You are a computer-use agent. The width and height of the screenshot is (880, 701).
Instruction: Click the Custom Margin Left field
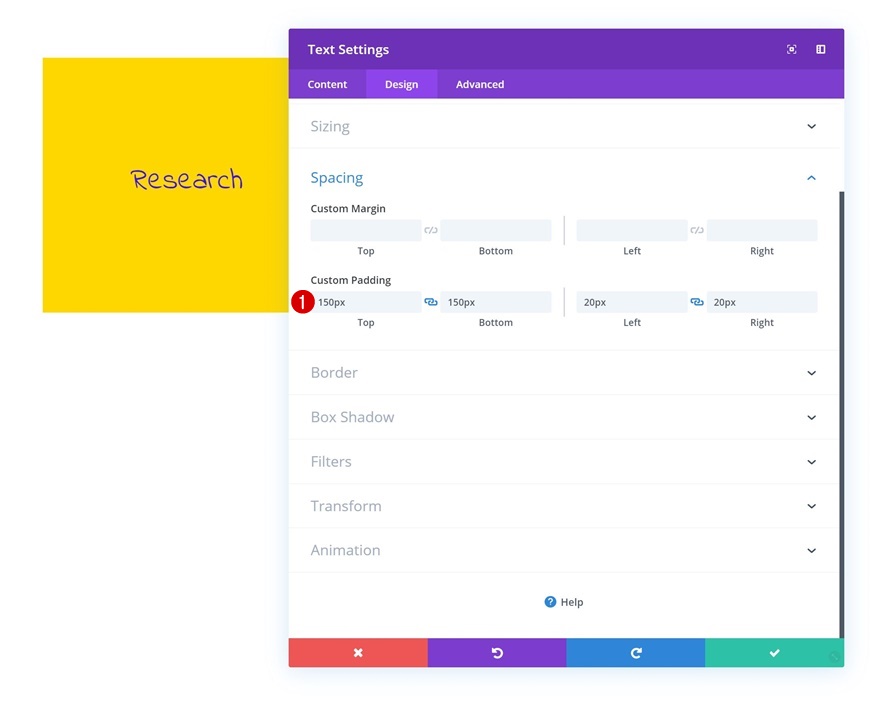pyautogui.click(x=632, y=230)
